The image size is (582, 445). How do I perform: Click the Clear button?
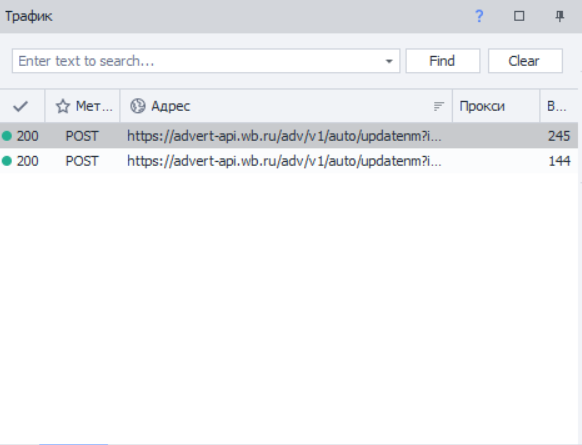pos(525,61)
